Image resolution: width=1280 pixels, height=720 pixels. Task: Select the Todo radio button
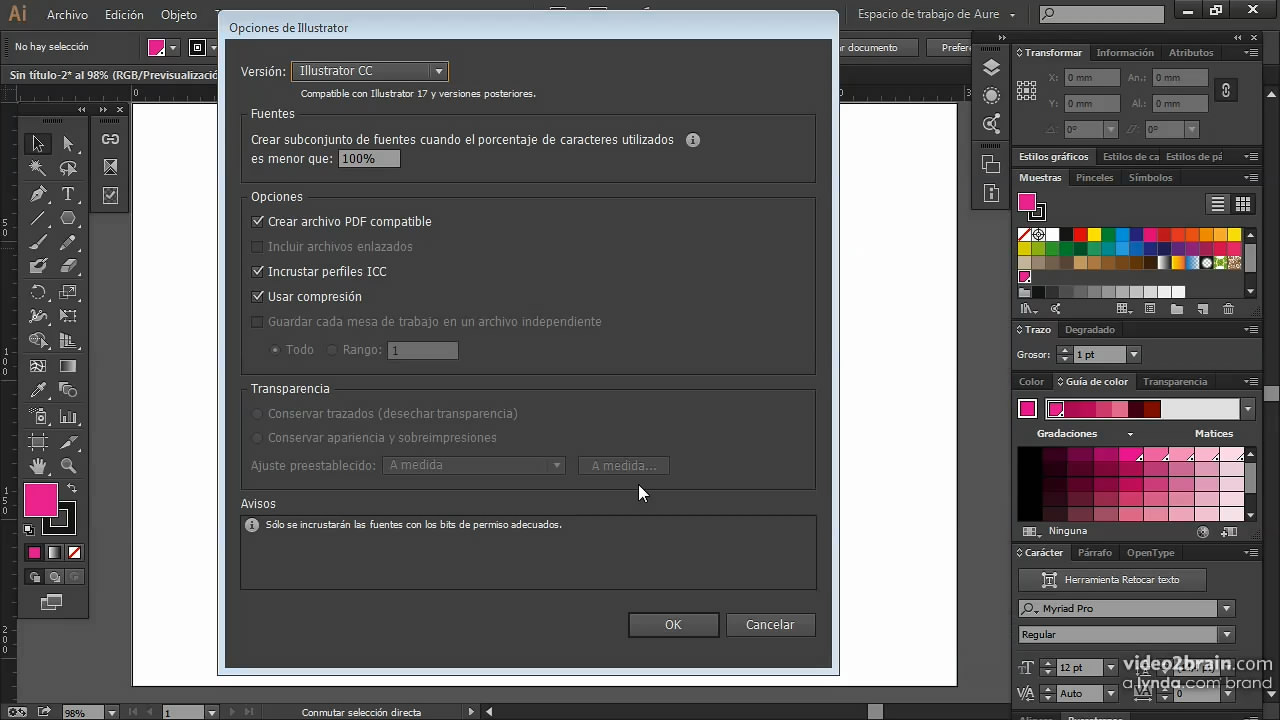point(276,350)
